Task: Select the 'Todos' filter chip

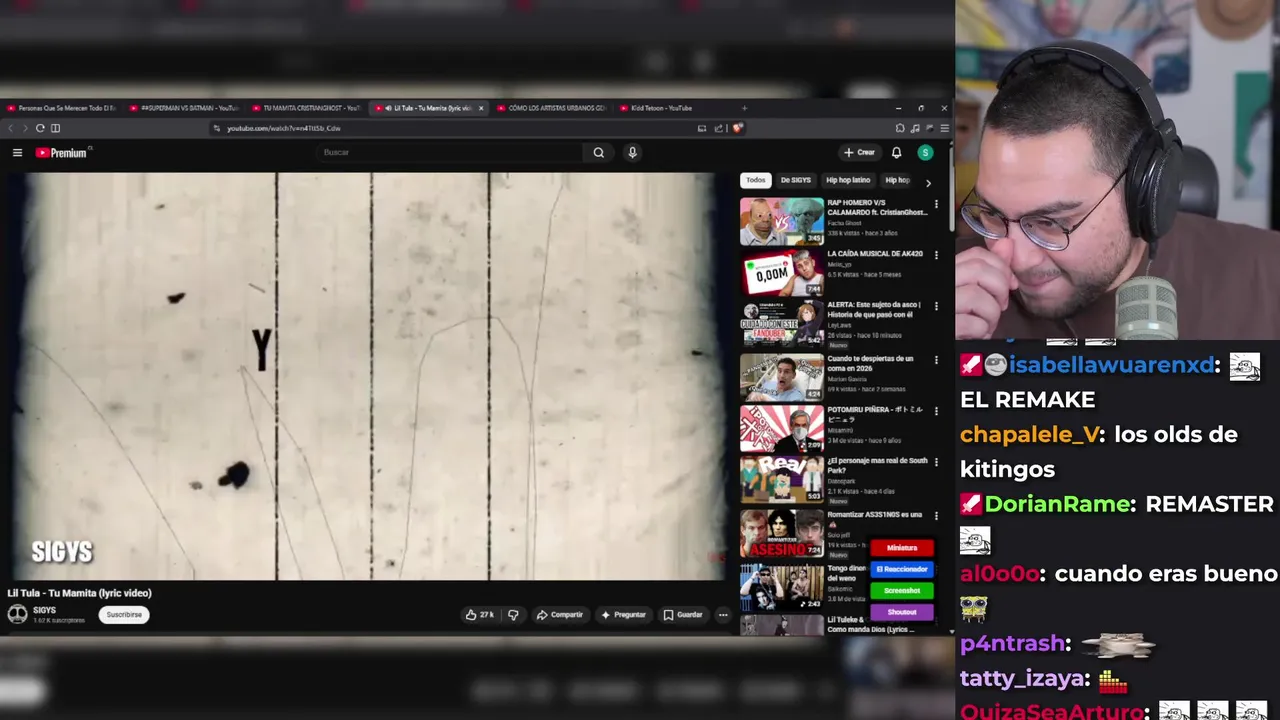Action: pos(755,180)
